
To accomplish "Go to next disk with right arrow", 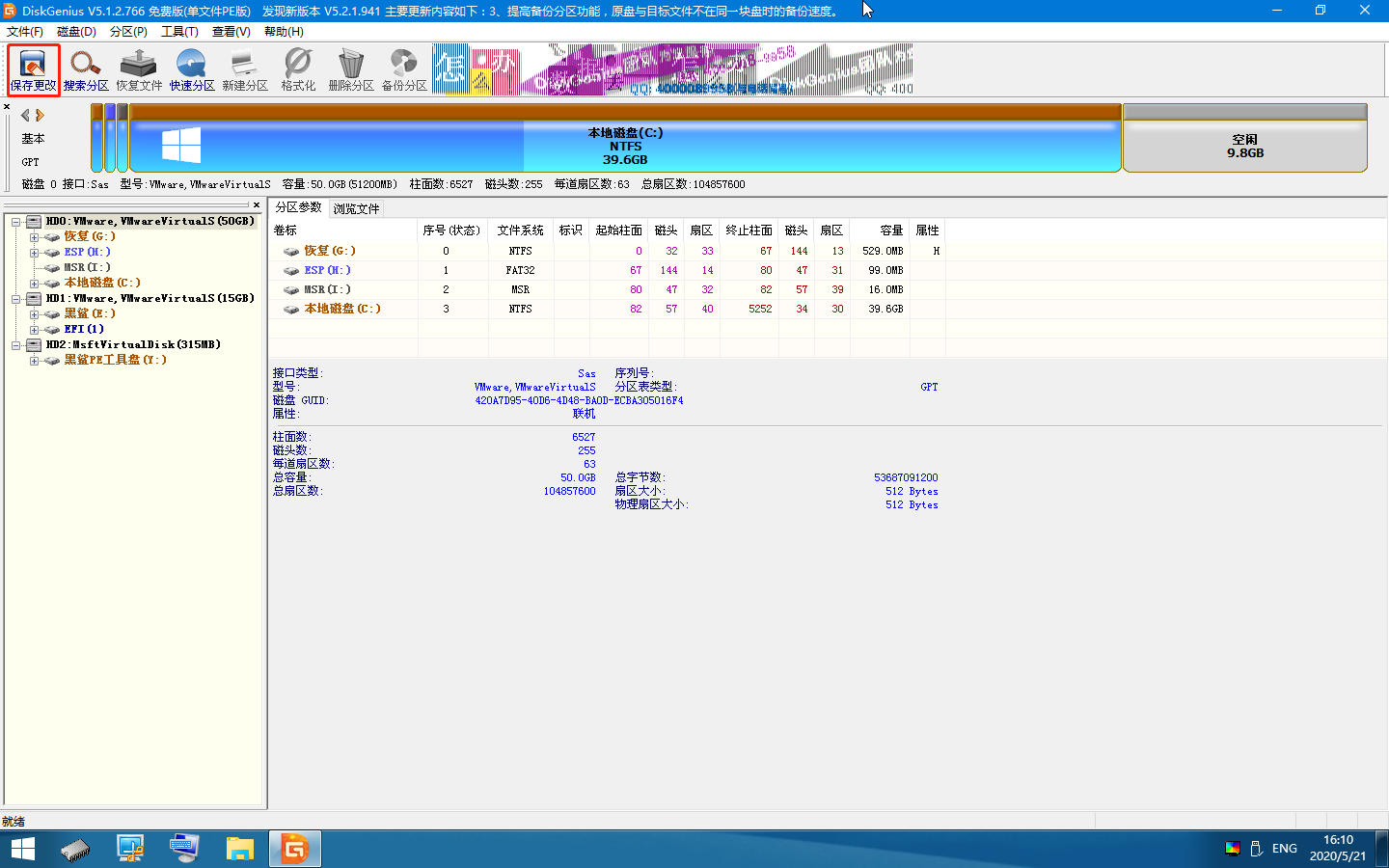I will pos(40,115).
